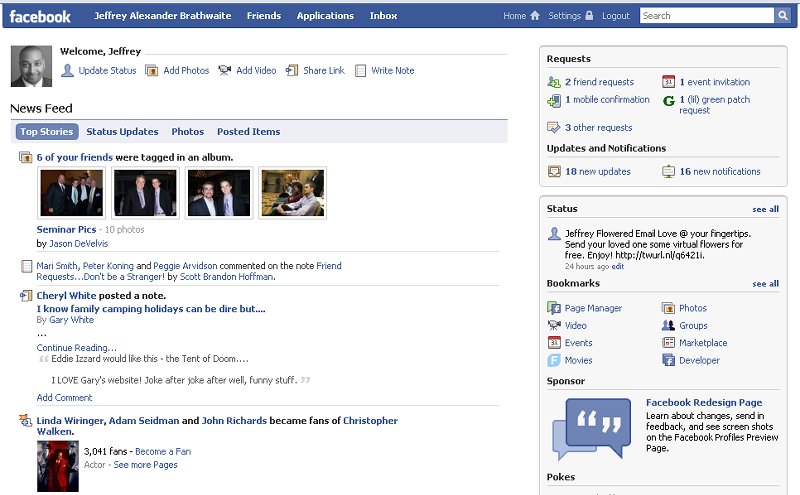The width and height of the screenshot is (800, 495).
Task: Open 18 new updates link
Action: (597, 172)
